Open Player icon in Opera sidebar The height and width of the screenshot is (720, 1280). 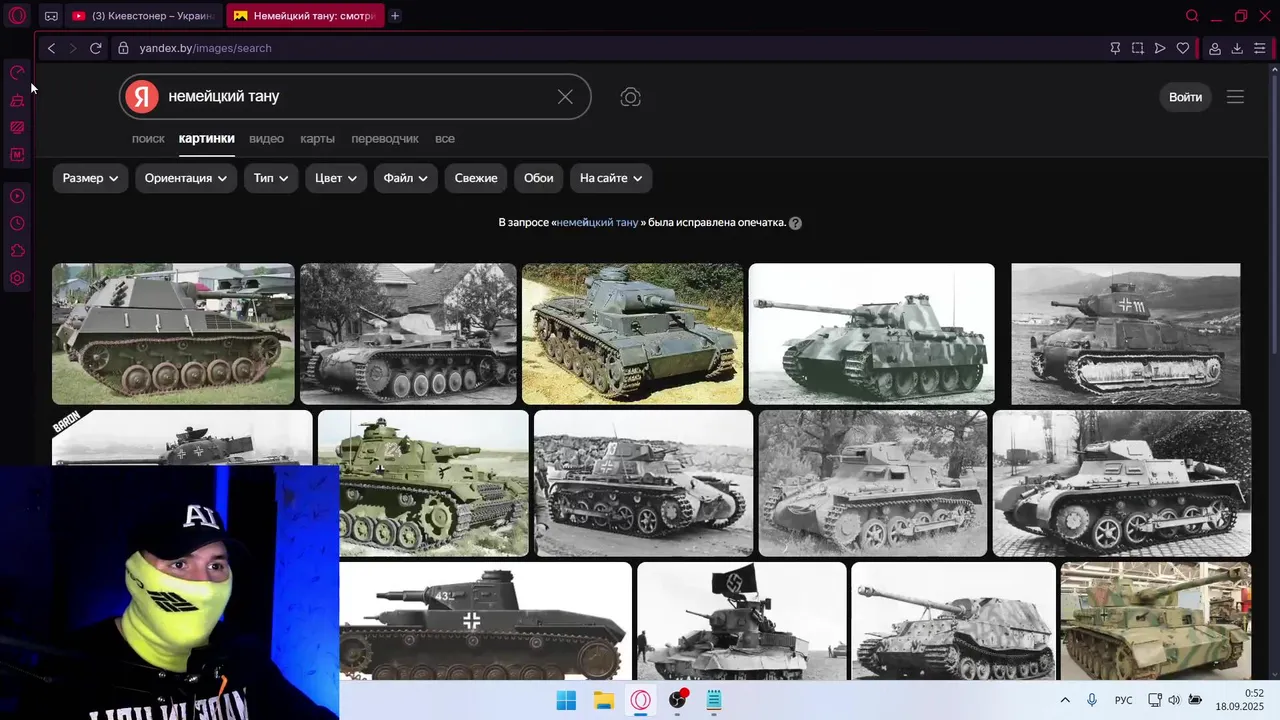pos(17,196)
